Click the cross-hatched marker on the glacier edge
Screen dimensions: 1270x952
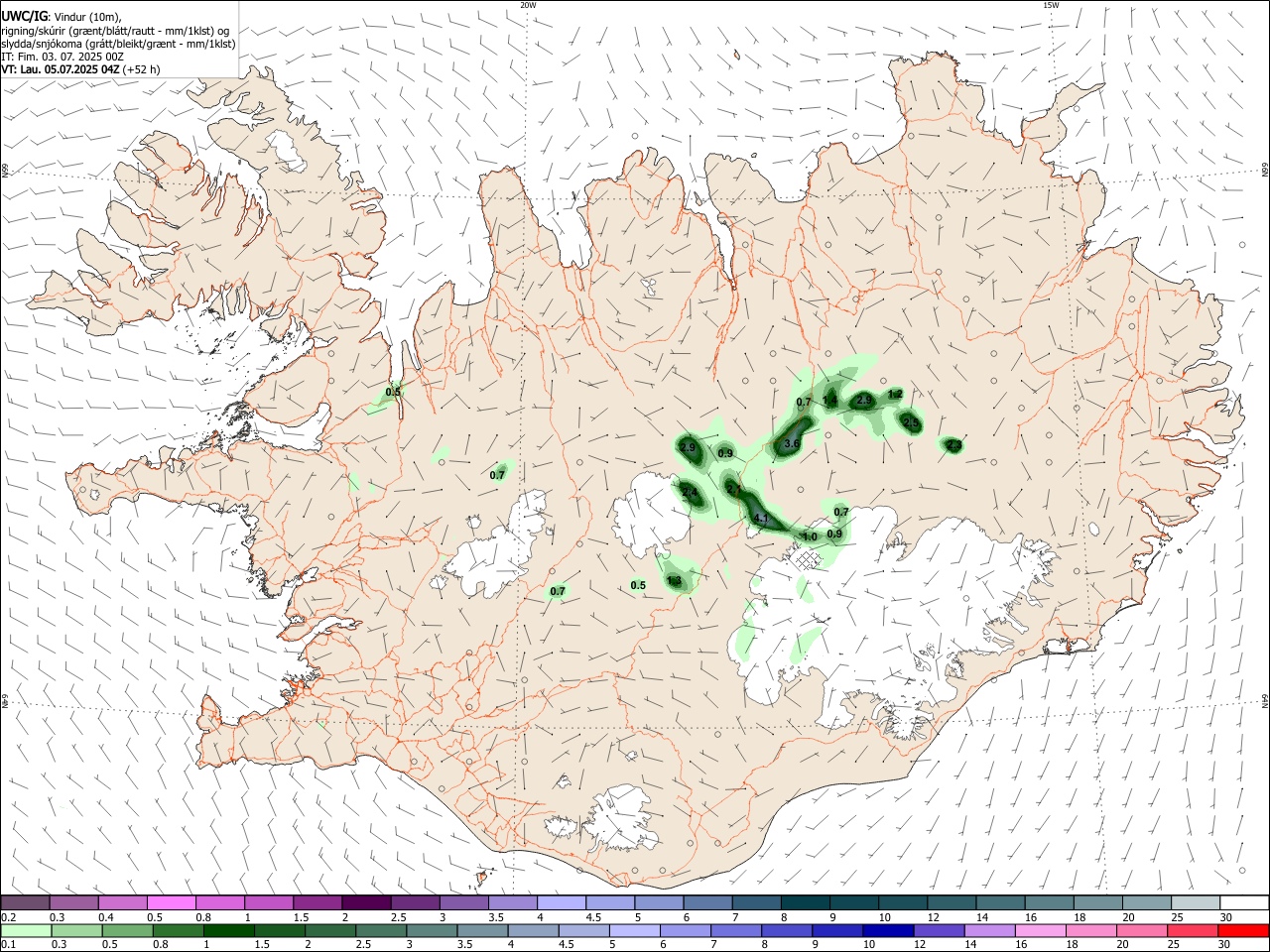[808, 559]
